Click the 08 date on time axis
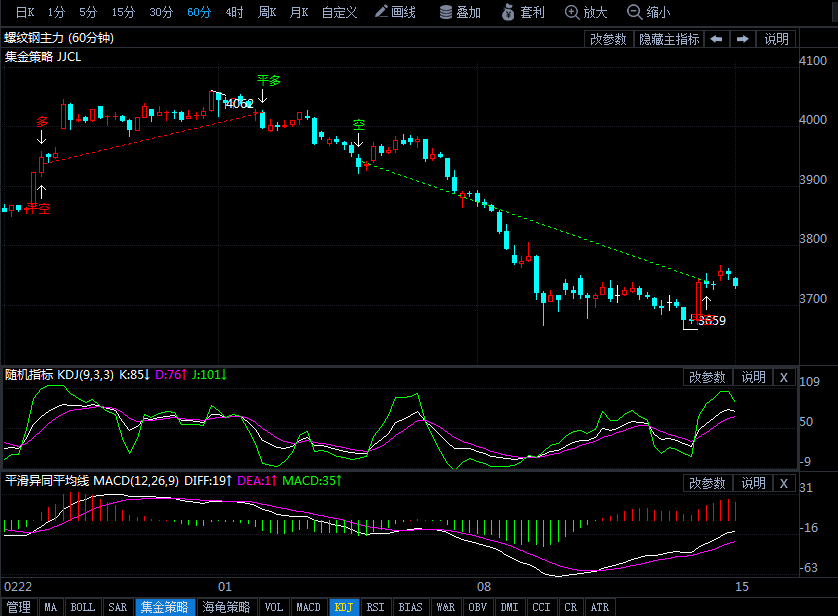 click(x=484, y=587)
